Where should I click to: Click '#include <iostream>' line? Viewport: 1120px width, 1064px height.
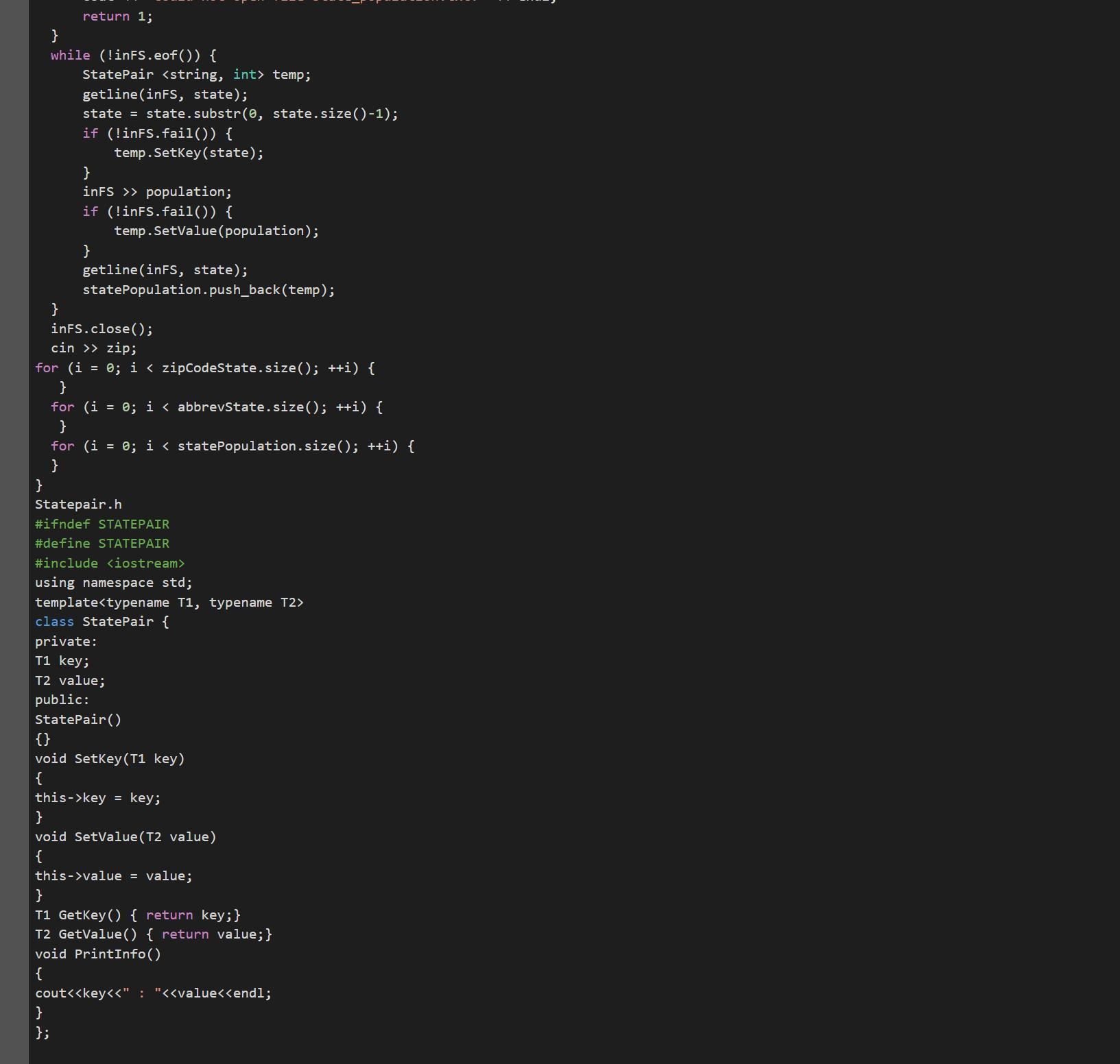[110, 564]
